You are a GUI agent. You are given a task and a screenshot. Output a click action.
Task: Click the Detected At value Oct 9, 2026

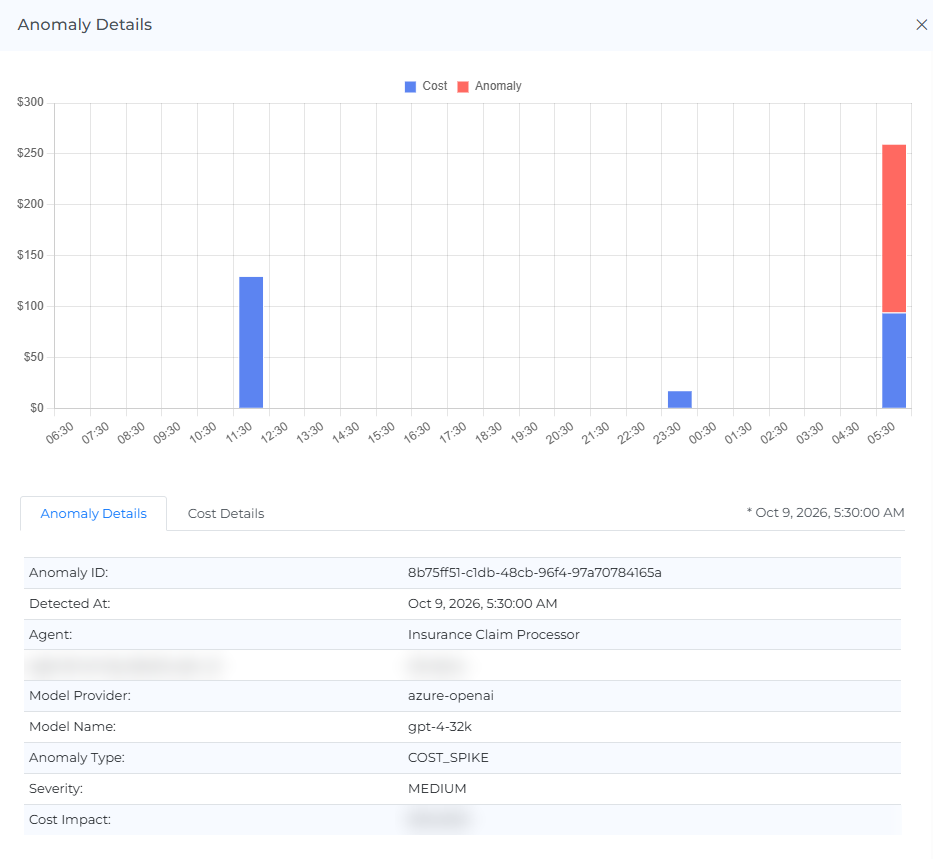point(483,604)
